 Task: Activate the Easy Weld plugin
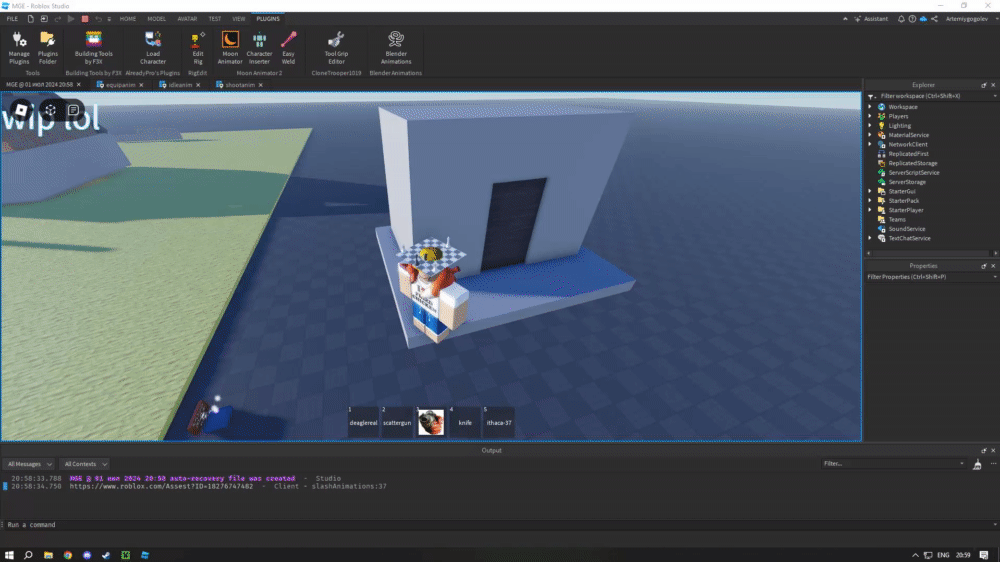coord(288,48)
